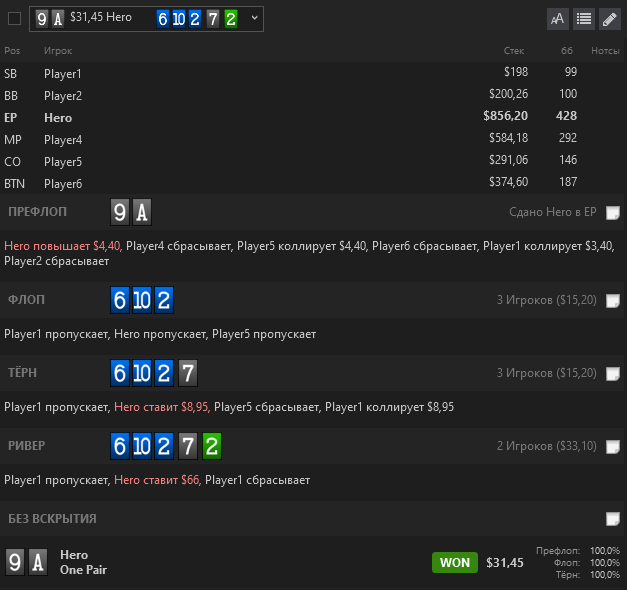Click the ТЁРН section label
The width and height of the screenshot is (627, 590).
pyautogui.click(x=22, y=372)
